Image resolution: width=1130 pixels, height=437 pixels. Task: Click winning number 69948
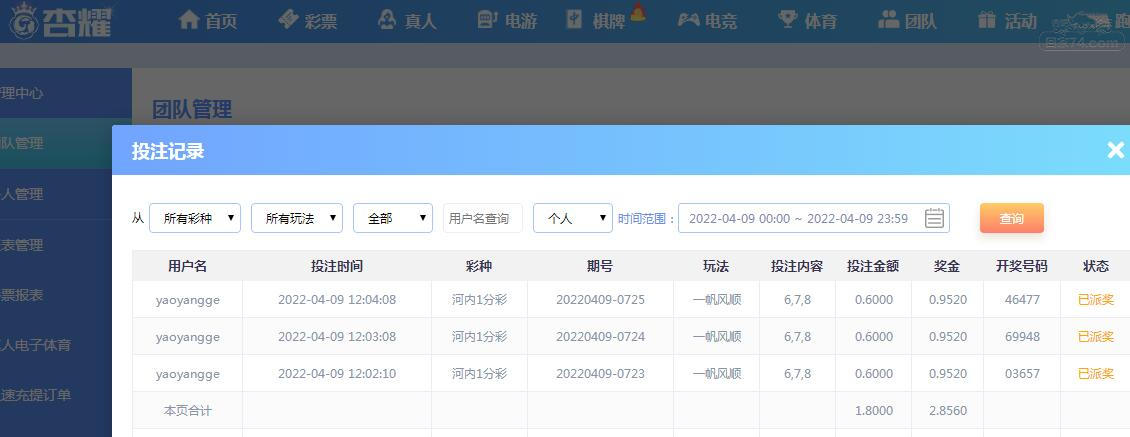point(1022,337)
